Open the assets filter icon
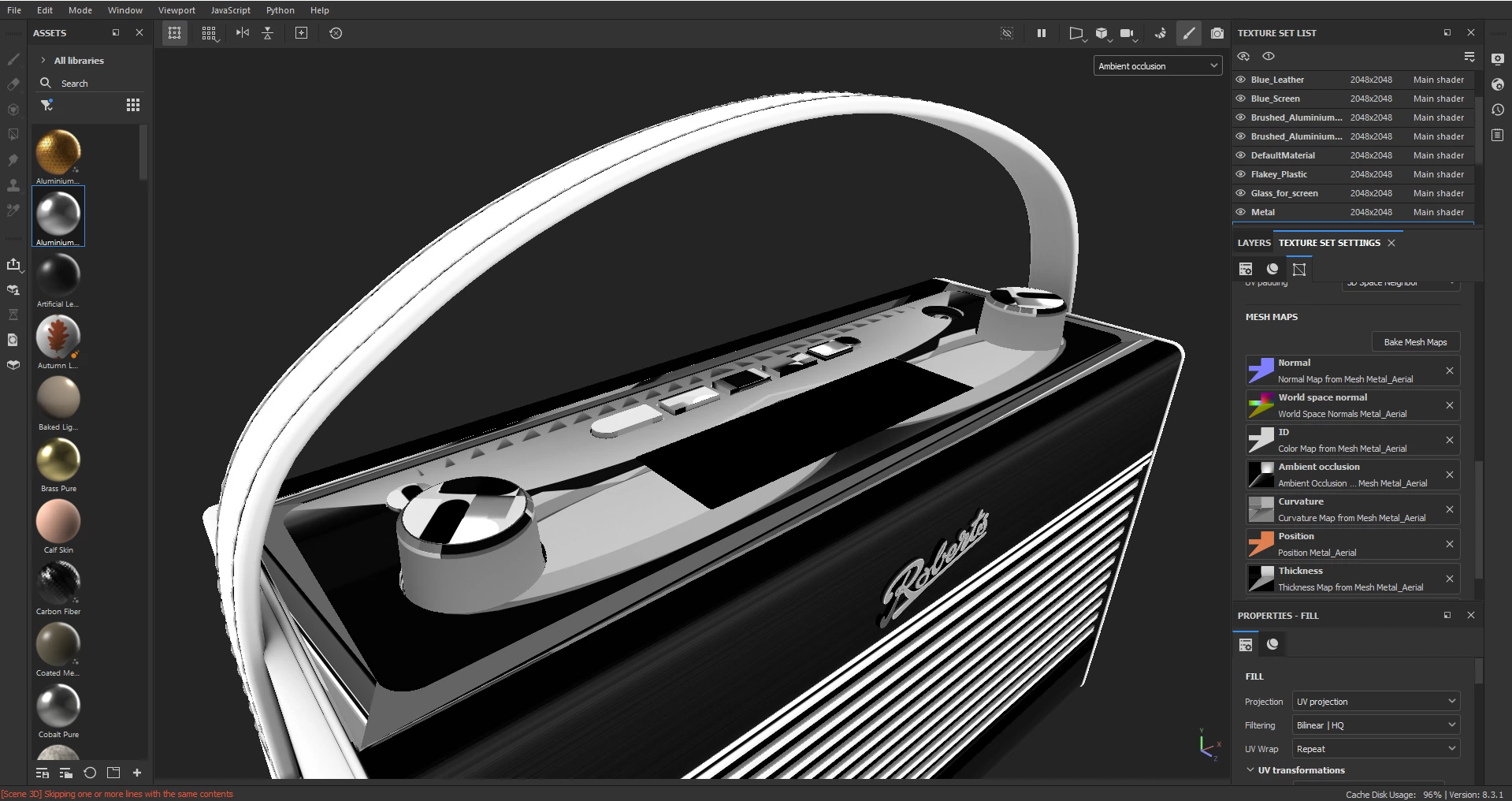Viewport: 1512px width, 801px height. click(x=47, y=105)
